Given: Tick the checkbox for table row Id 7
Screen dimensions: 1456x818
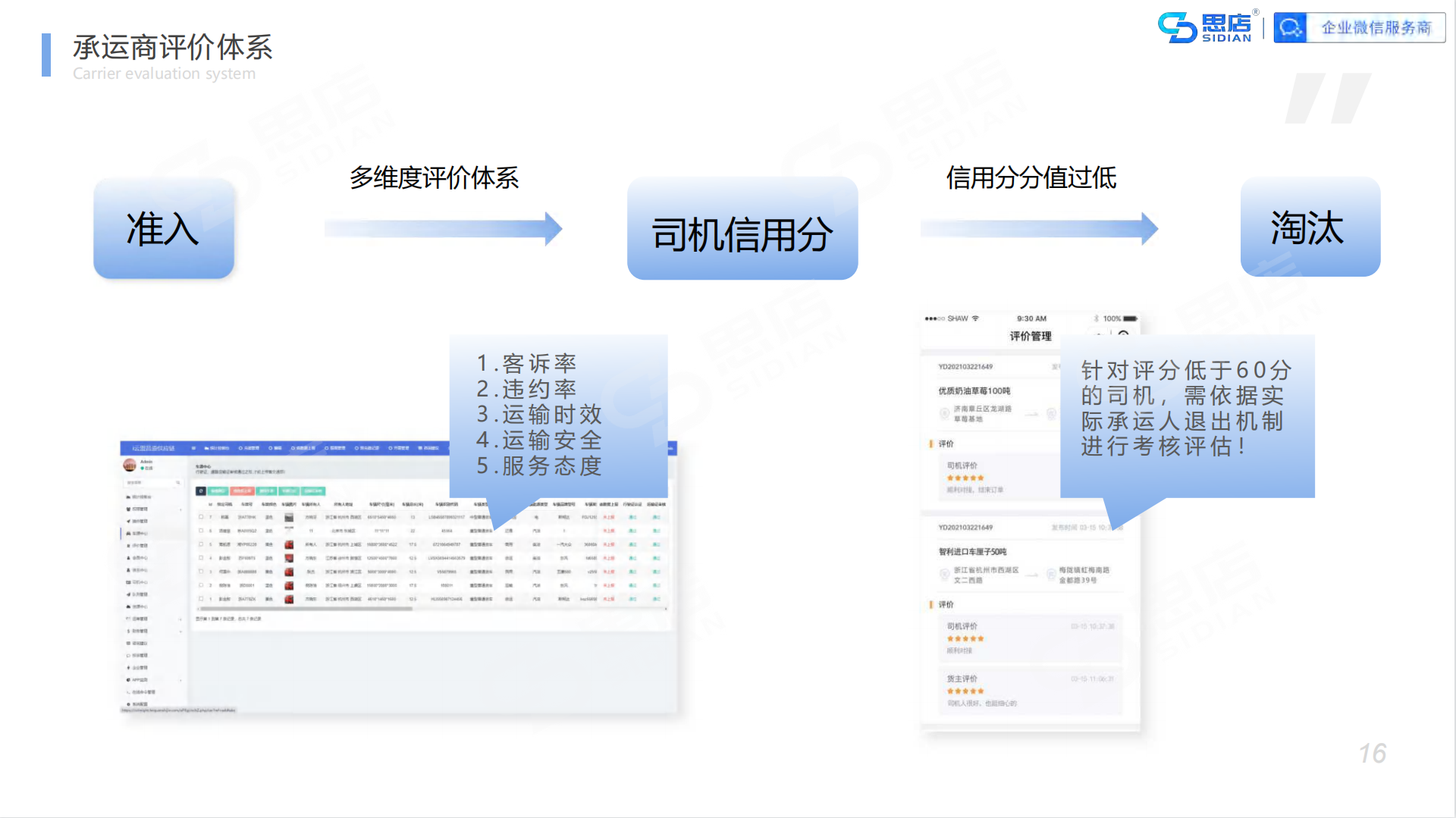Looking at the screenshot, I should [x=201, y=517].
